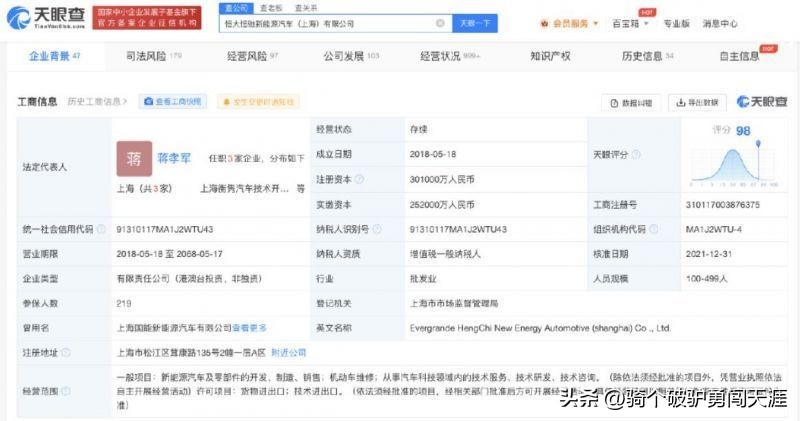Screen dimensions: 800x421
Task: Open the 企业背景 tab
Action: coord(54,56)
